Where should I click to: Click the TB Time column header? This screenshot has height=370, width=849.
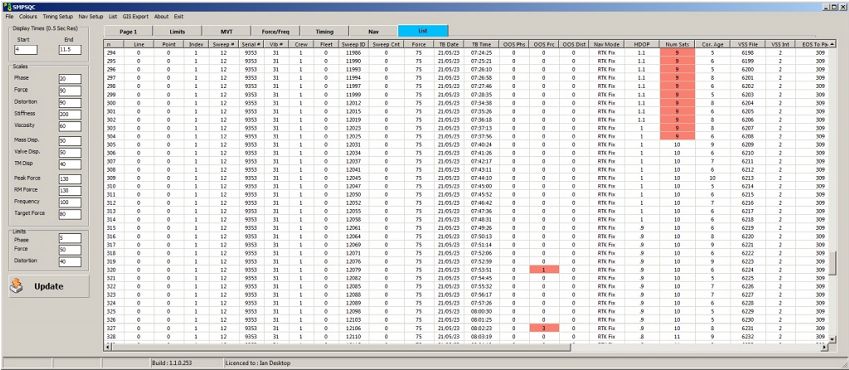pos(481,44)
